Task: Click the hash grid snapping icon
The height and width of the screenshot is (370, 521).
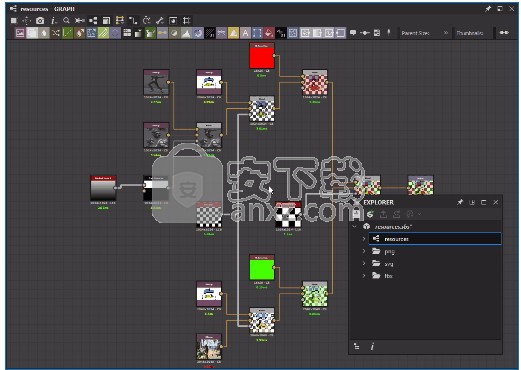Action: (187, 21)
